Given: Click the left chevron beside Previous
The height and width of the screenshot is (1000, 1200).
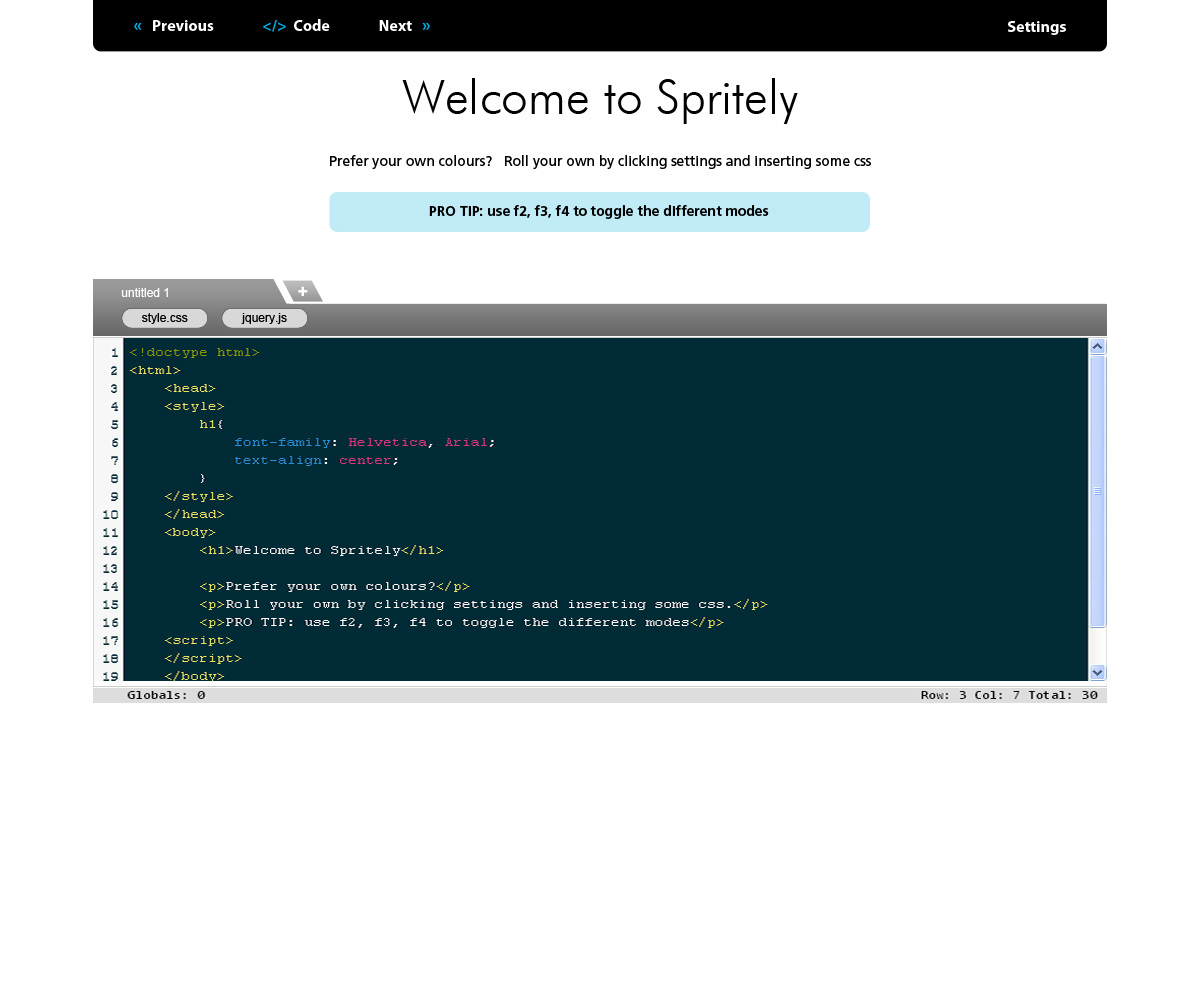Looking at the screenshot, I should 137,26.
